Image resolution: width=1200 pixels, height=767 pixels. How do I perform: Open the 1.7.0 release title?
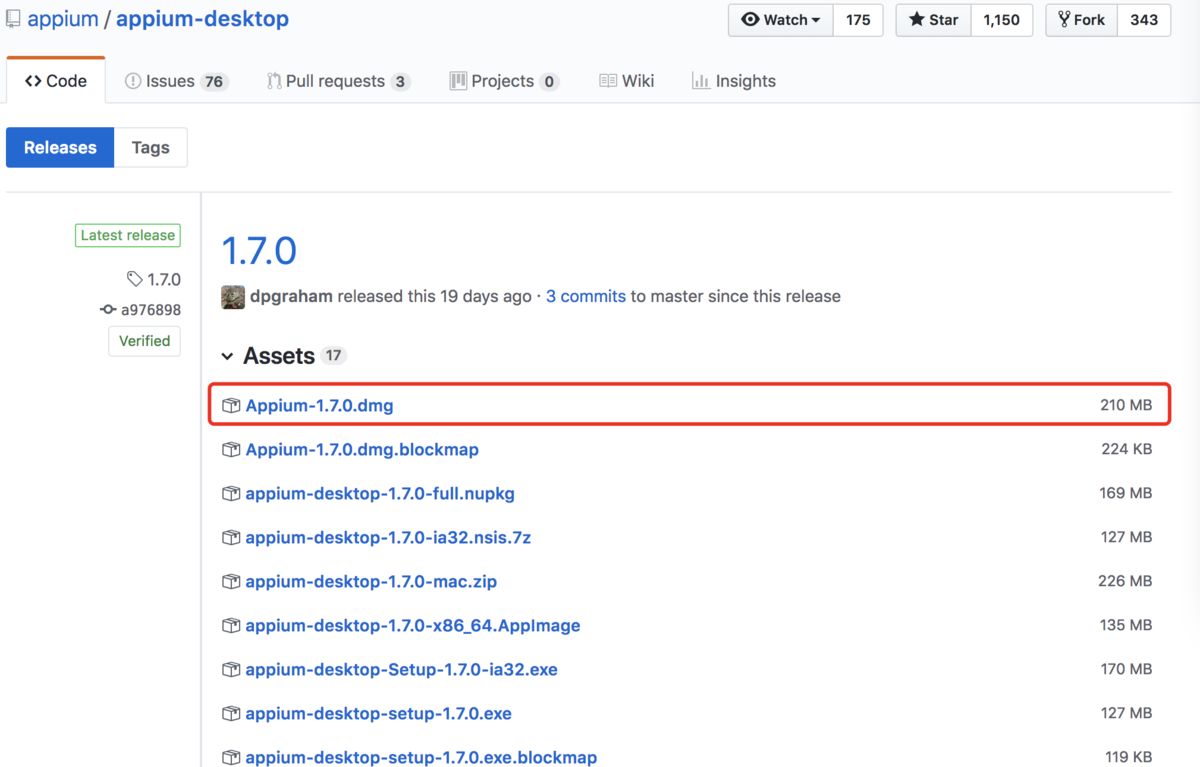(259, 251)
